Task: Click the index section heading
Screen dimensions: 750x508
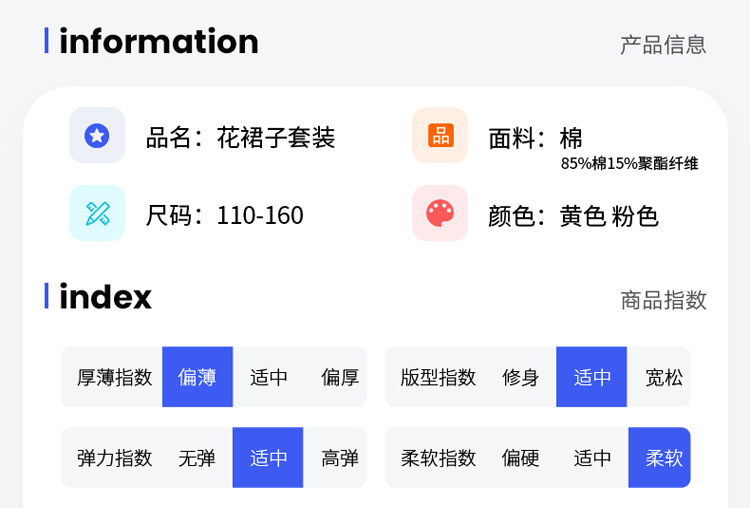Action: [105, 297]
